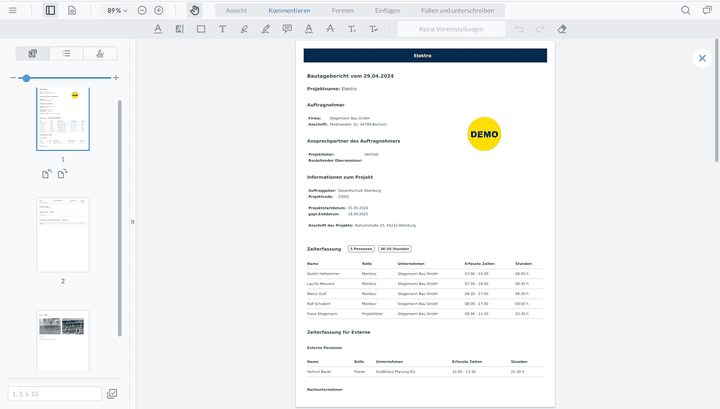The image size is (720, 409).
Task: Toggle the left sidebar panel
Action: [50, 10]
